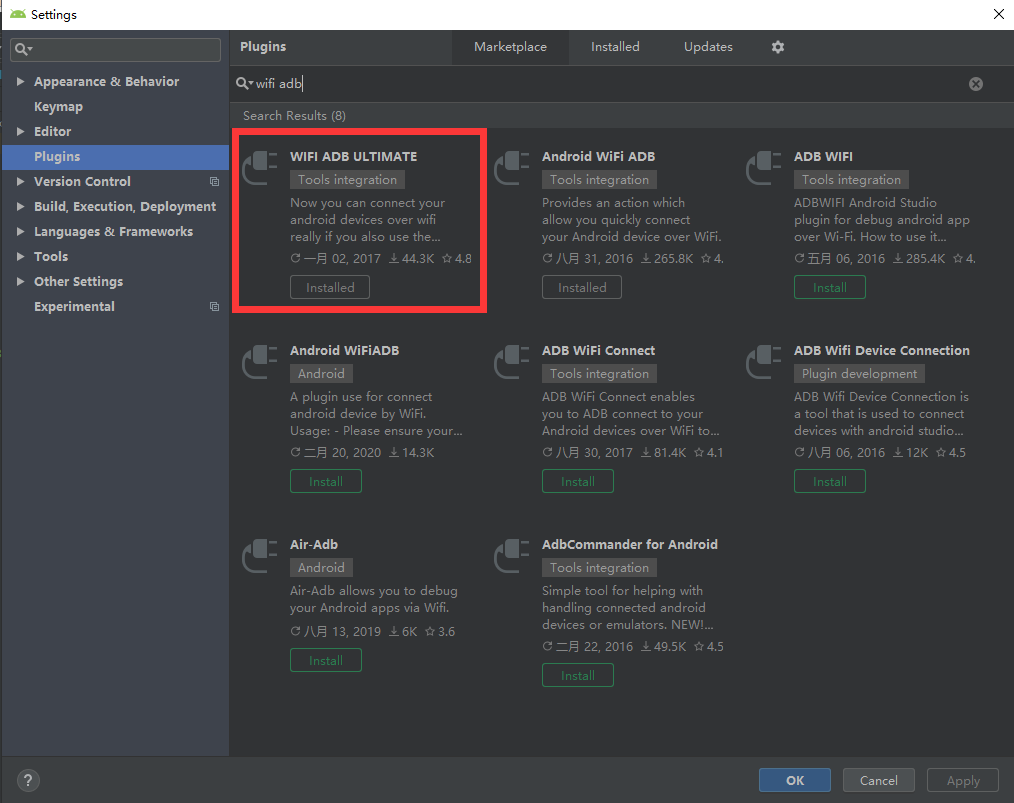Open ADB WIFI plugin title
The image size is (1014, 803).
click(x=823, y=156)
